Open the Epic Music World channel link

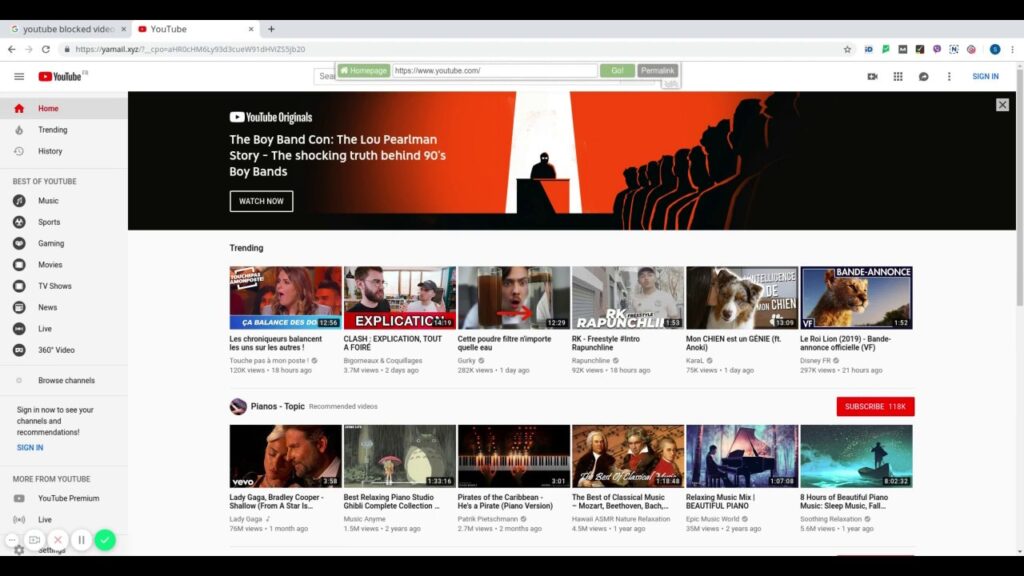(x=712, y=519)
